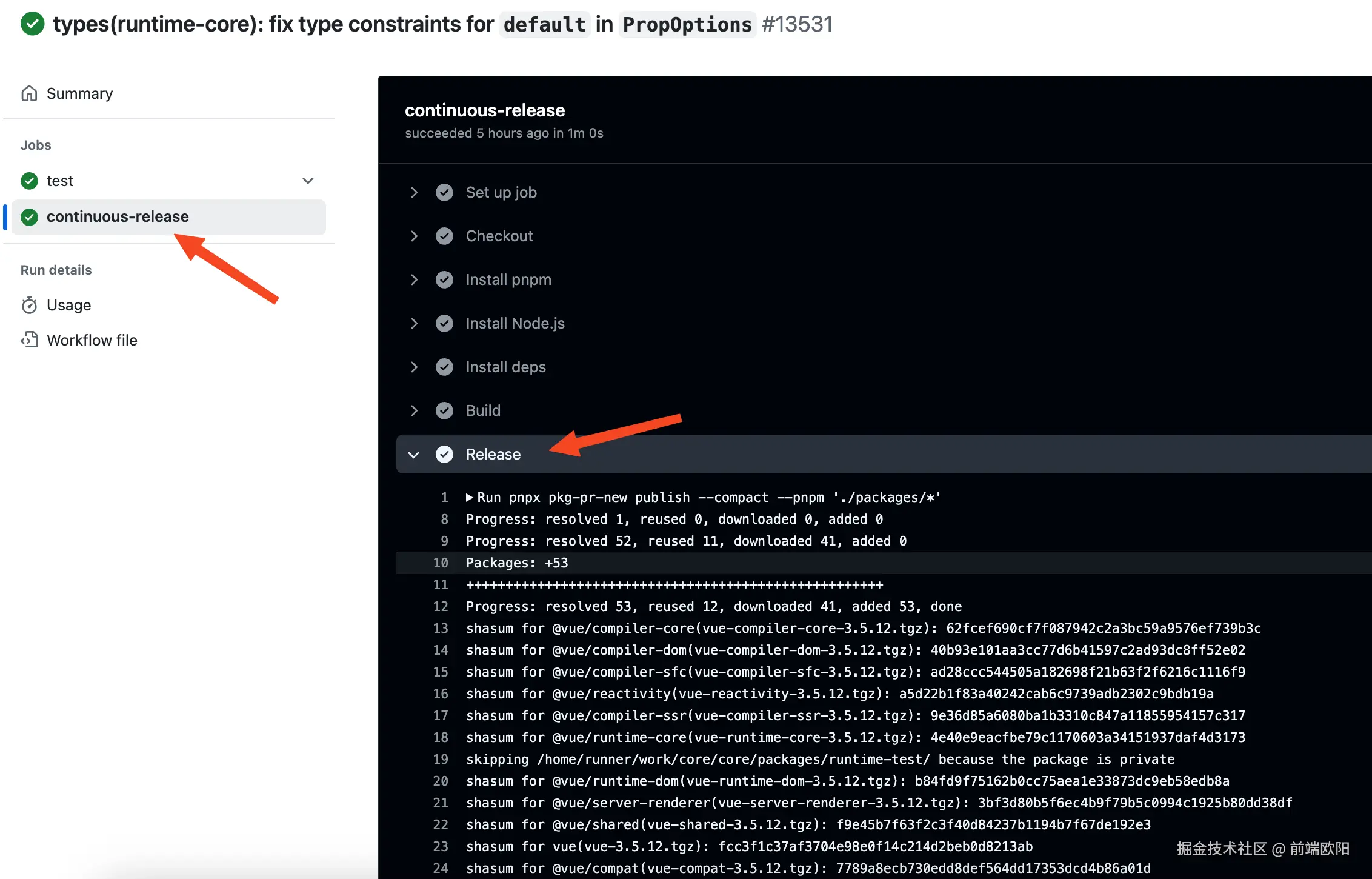This screenshot has height=879, width=1372.
Task: Select the continuous-release job
Action: (118, 216)
